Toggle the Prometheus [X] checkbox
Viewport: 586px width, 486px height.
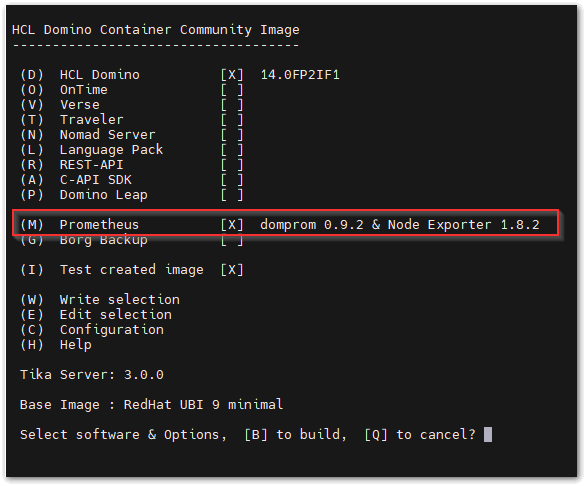pyautogui.click(x=232, y=225)
